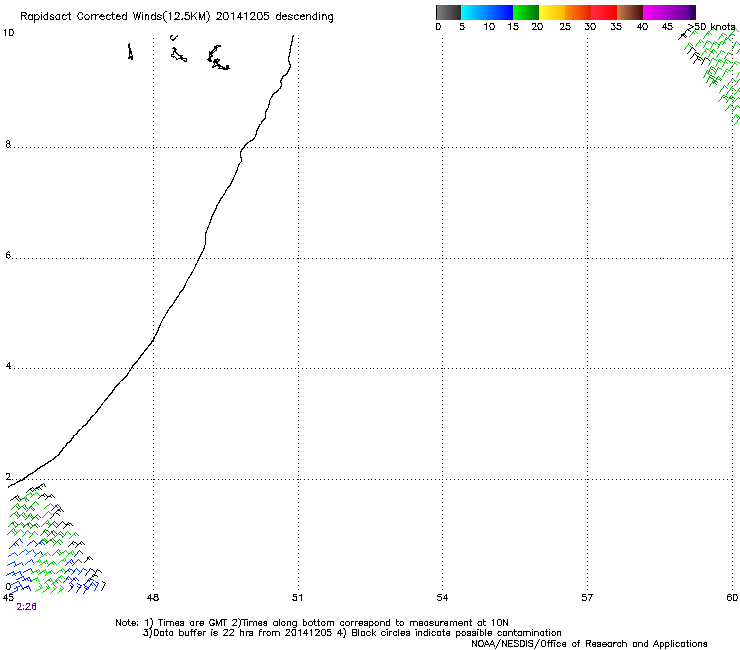
Task: Click the latitude label '8'
Action: (x=8, y=144)
